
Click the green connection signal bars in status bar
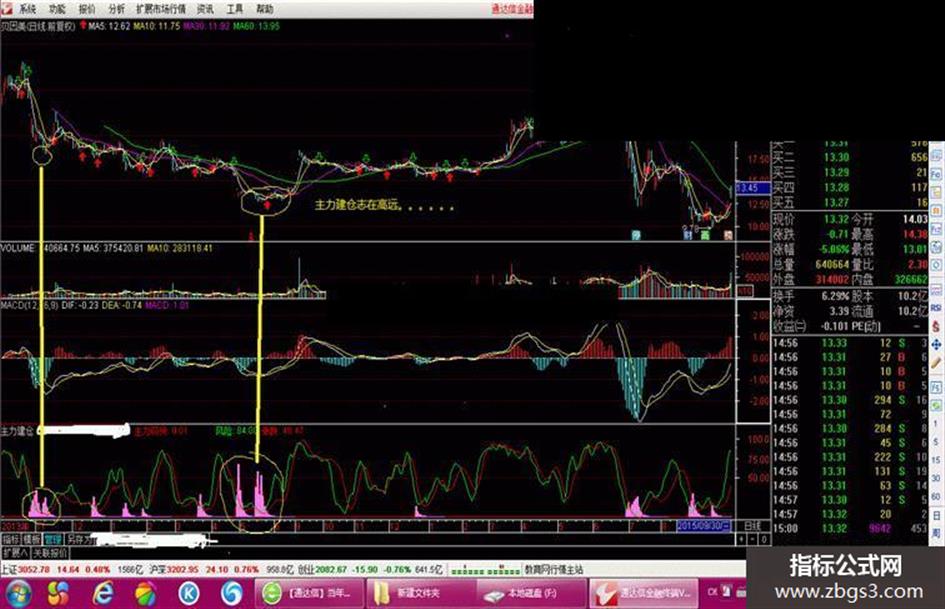coord(485,570)
